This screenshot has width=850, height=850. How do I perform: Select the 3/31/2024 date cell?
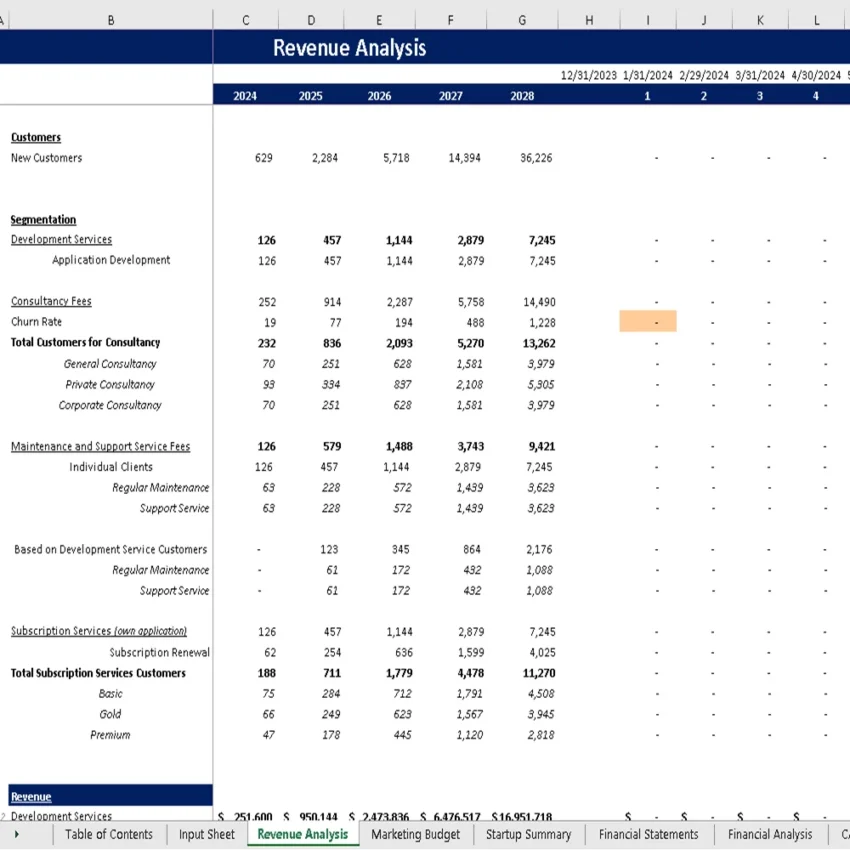click(x=760, y=75)
